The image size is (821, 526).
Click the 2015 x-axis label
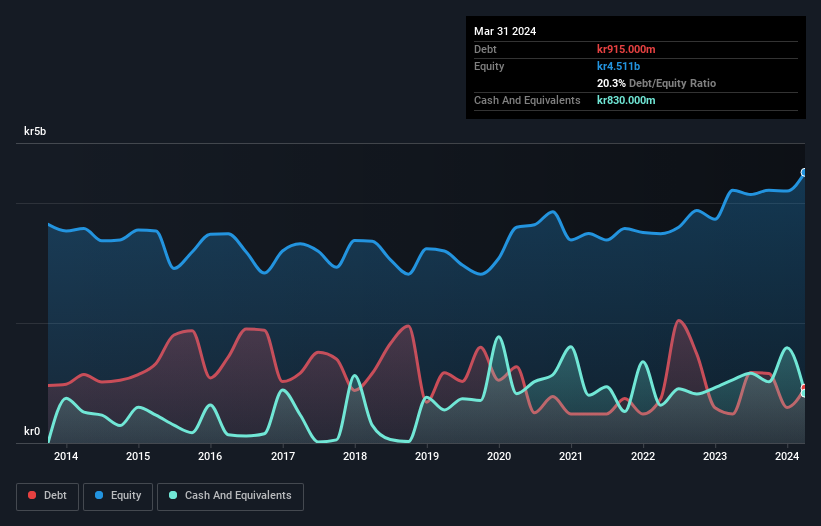[138, 456]
